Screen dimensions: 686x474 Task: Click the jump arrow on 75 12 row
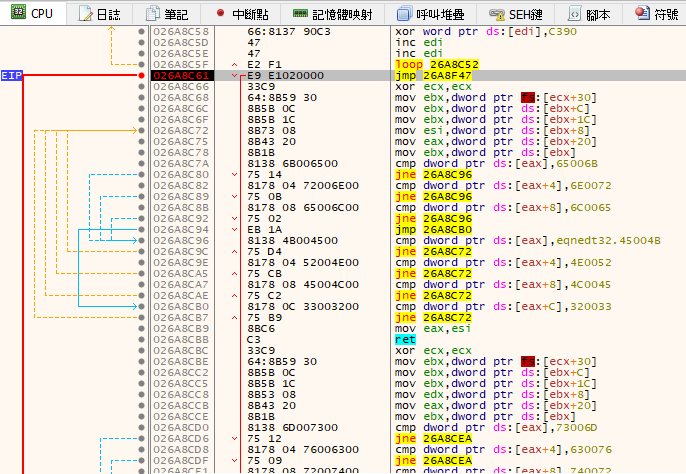234,439
